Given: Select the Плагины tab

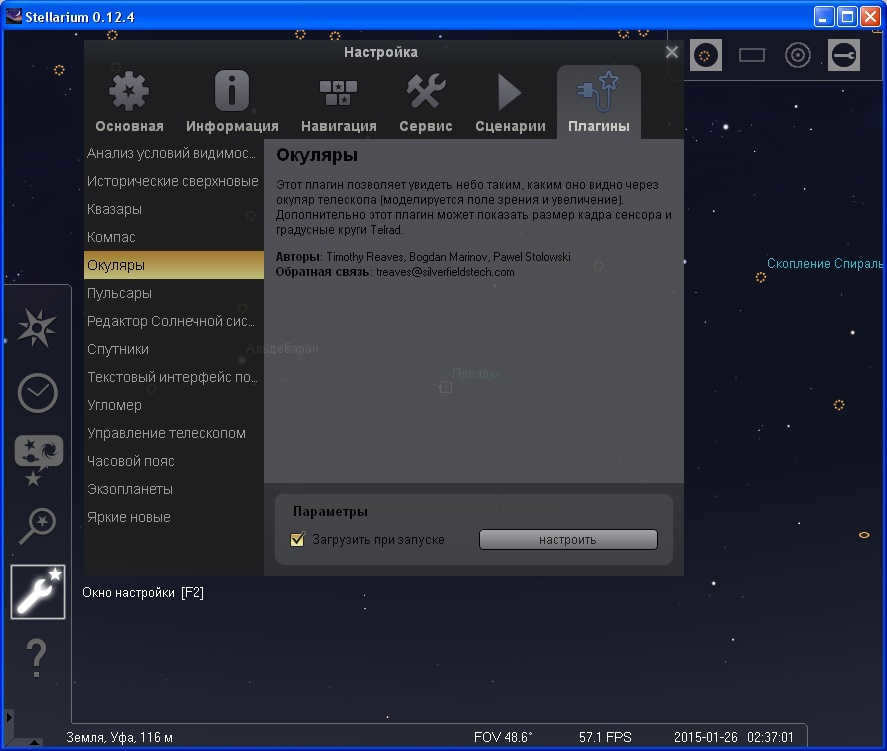Looking at the screenshot, I should click(599, 102).
